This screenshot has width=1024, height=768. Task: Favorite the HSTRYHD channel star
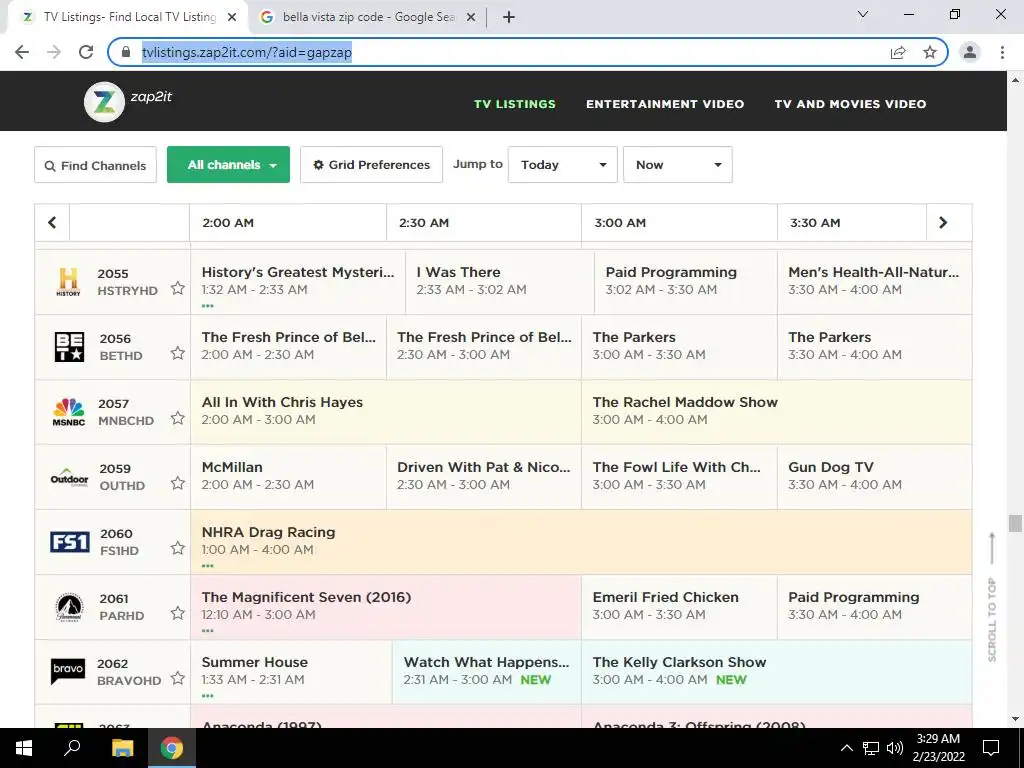tap(178, 288)
